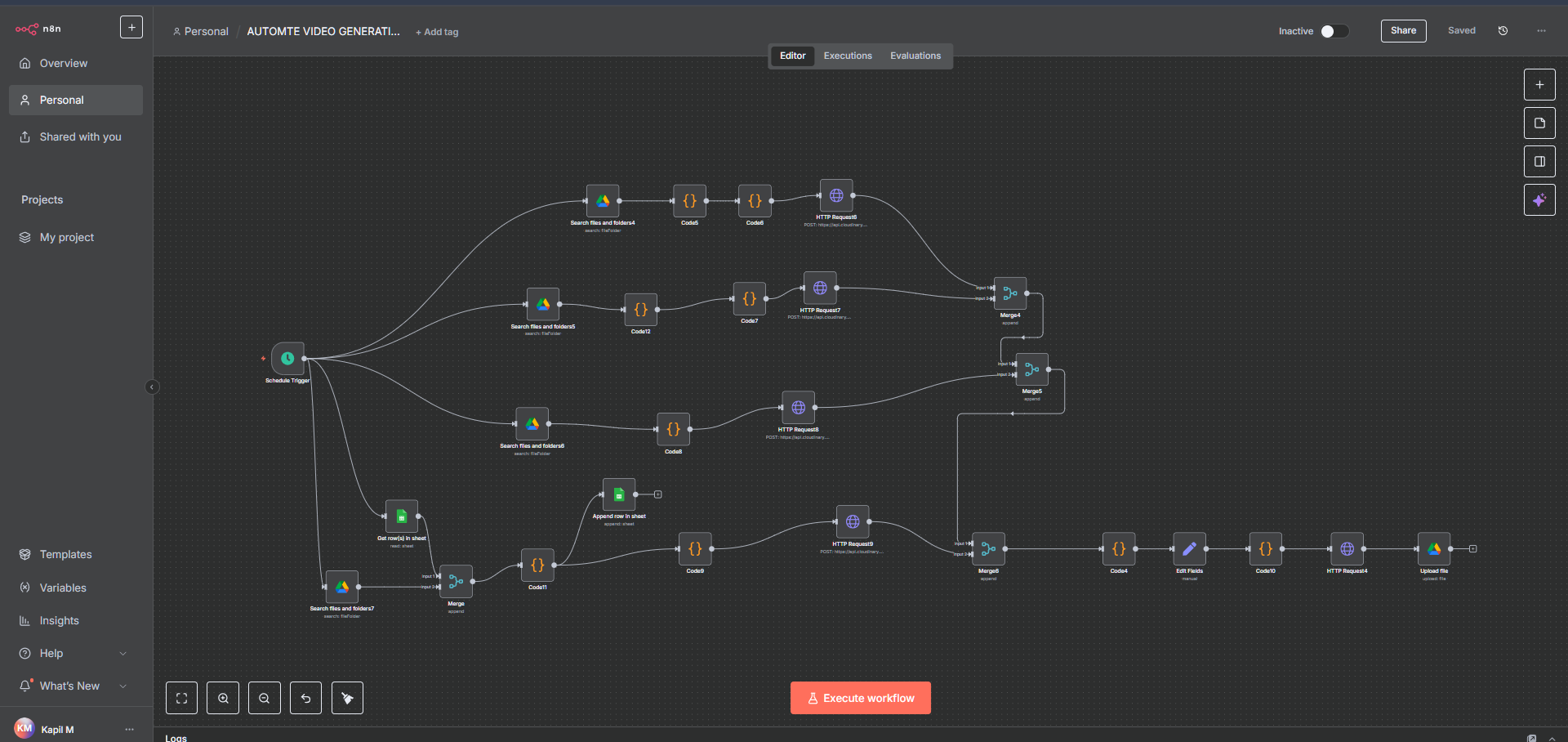Viewport: 1568px width, 742px height.
Task: Open the 'Search files and folders7' node
Action: pyautogui.click(x=342, y=586)
